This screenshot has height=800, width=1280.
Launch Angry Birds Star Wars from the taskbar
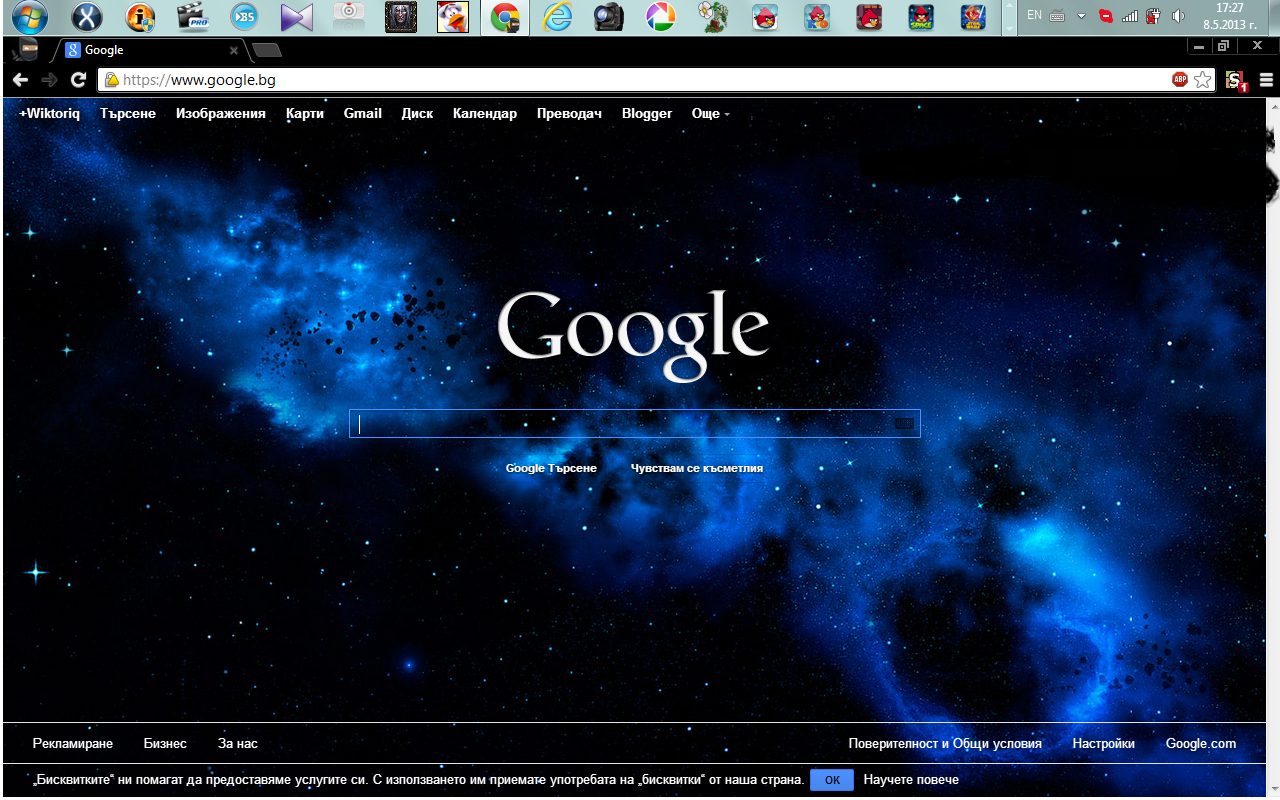click(972, 17)
